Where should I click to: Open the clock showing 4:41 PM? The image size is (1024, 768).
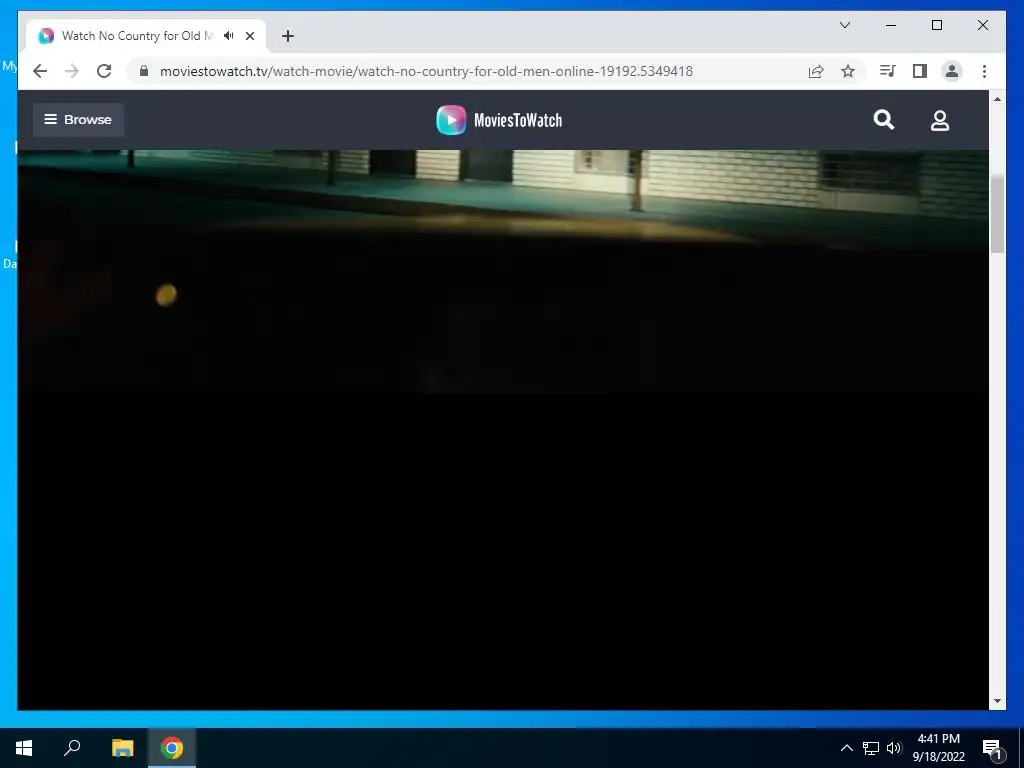[938, 748]
